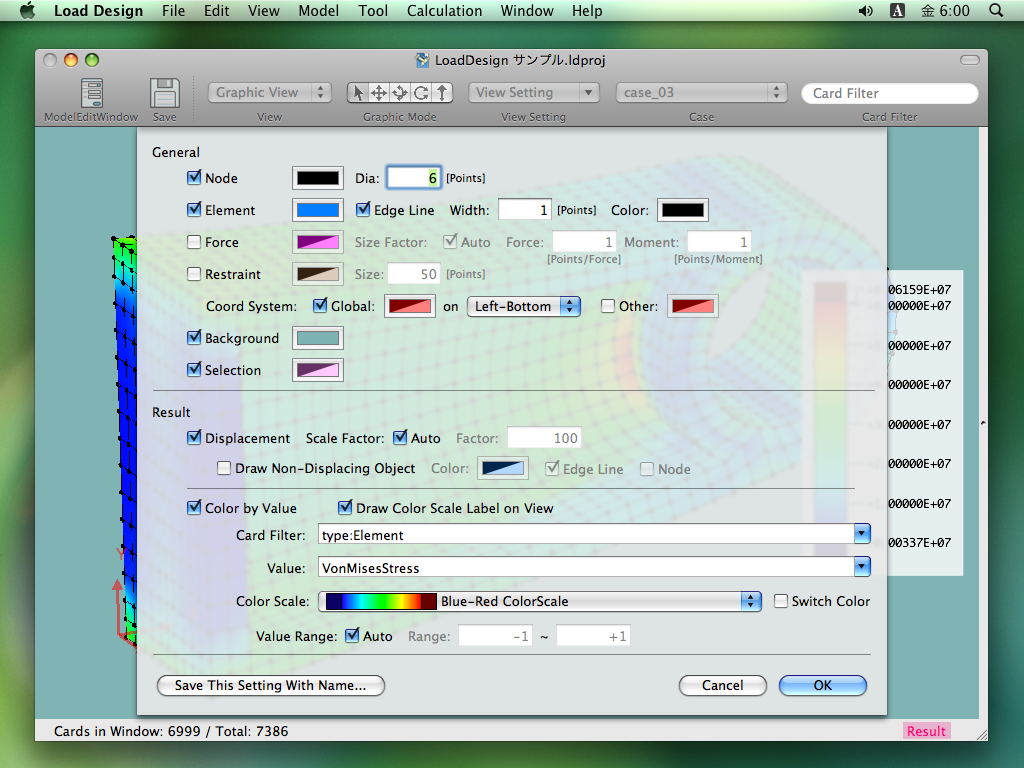Confirm settings with the OK button
Screen dimensions: 1024x768
coord(822,685)
